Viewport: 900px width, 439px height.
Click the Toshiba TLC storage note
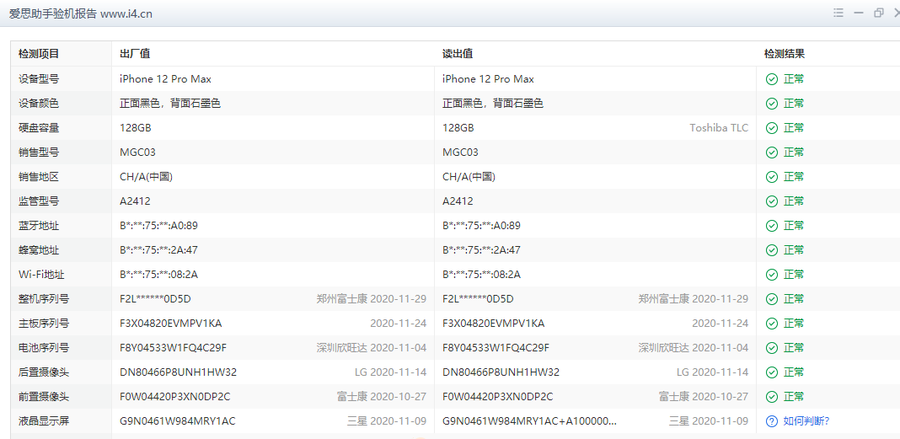[x=719, y=128]
